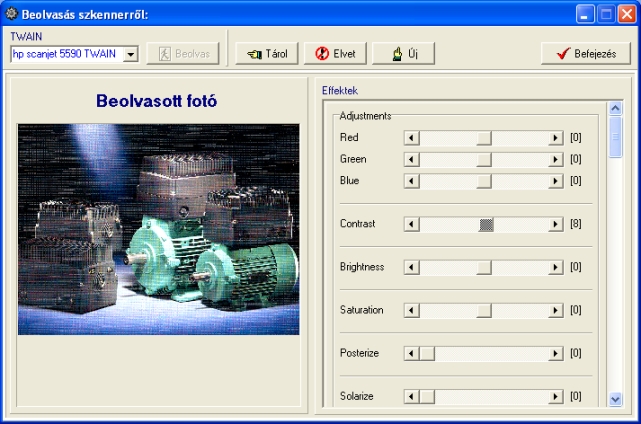This screenshot has height=424, width=641.
Task: Click the gear icon in title bar
Action: click(11, 14)
